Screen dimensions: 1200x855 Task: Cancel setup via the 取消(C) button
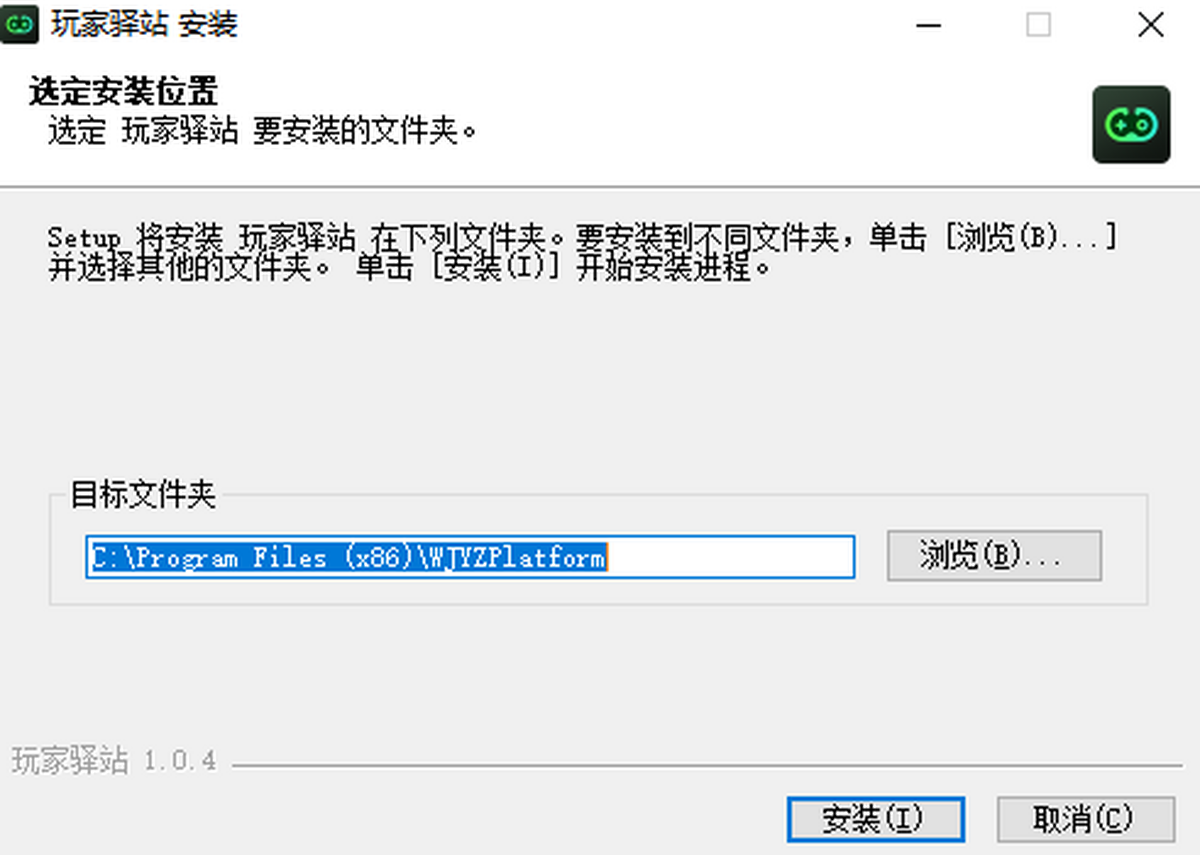tap(1086, 820)
